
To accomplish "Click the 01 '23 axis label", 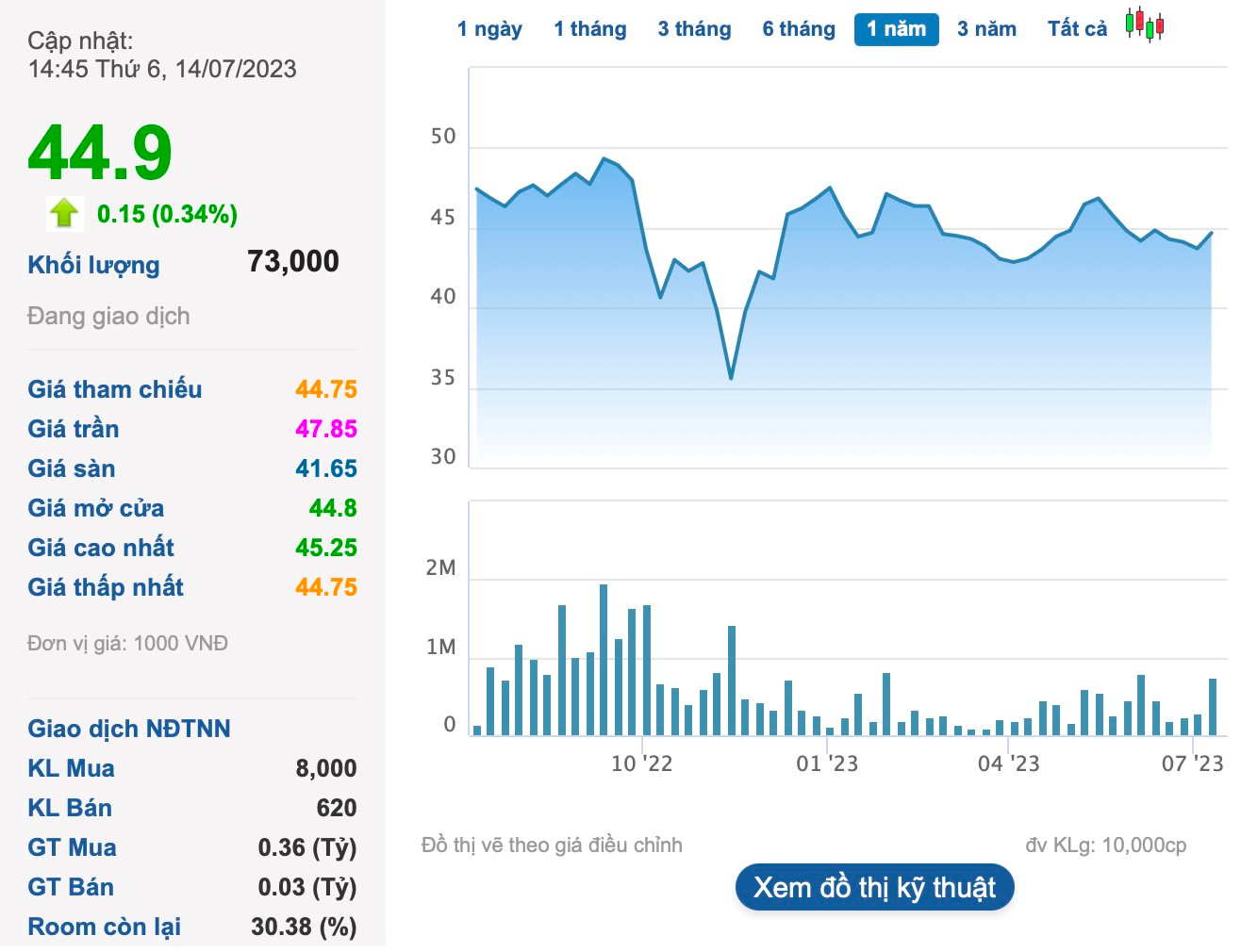I will pos(827,763).
